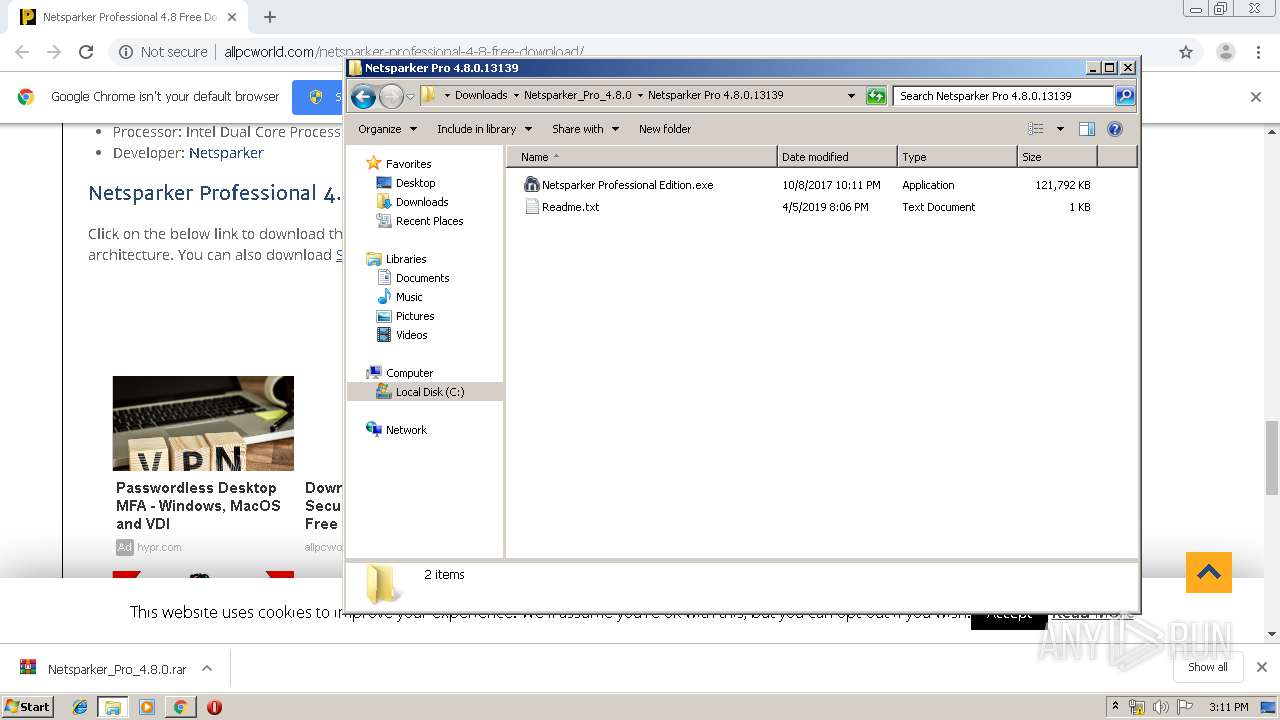Select Desktop in the Favorites tree
The width and height of the screenshot is (1280, 720).
pos(415,183)
